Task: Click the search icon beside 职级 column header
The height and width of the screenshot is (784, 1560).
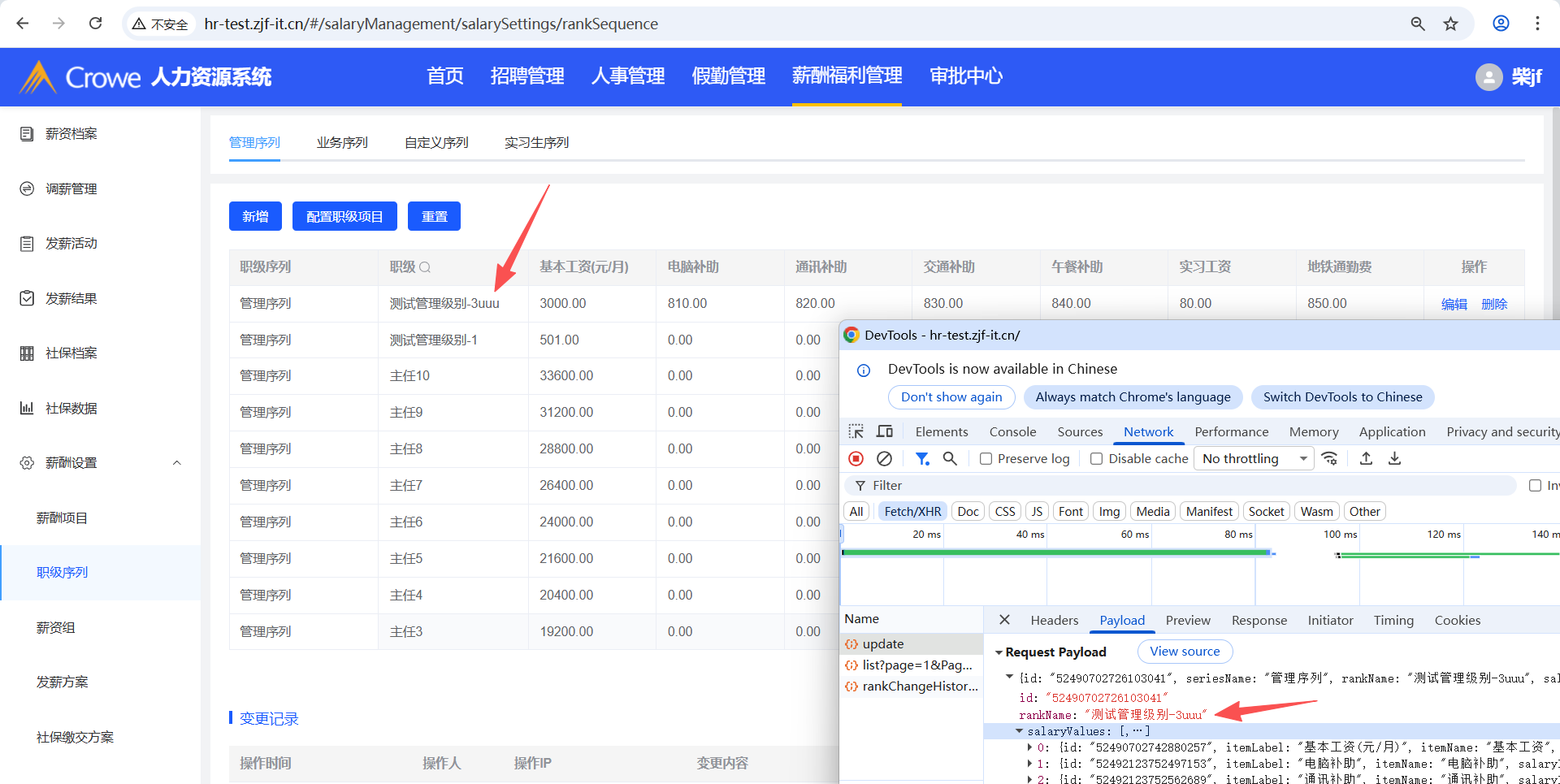Action: (425, 267)
